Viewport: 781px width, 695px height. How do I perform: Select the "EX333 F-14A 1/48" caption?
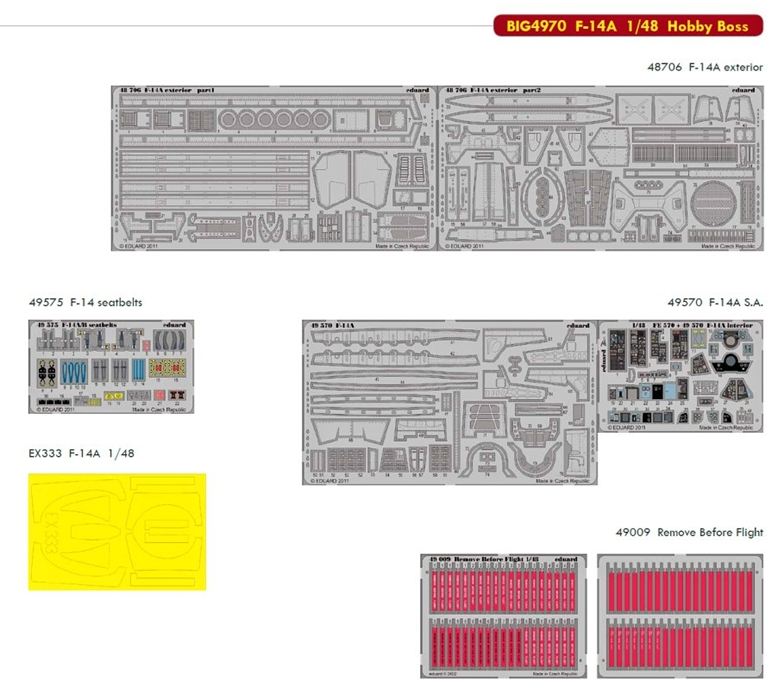pos(82,453)
